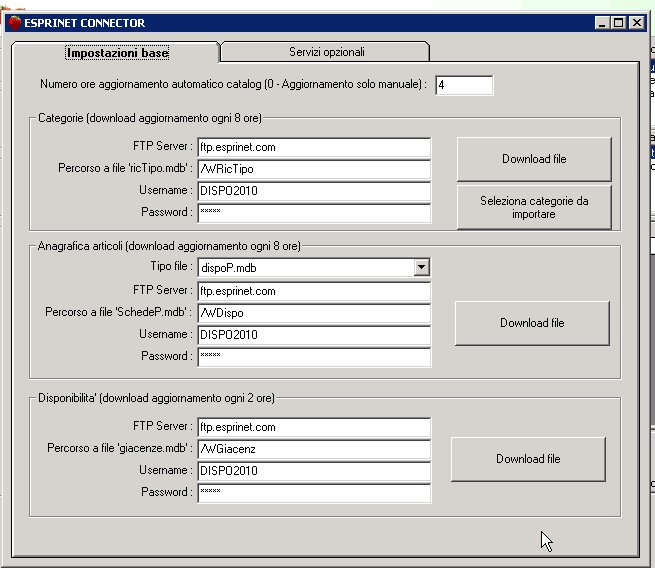Select the Impostazioni base tab
This screenshot has width=655, height=568.
click(x=117, y=53)
